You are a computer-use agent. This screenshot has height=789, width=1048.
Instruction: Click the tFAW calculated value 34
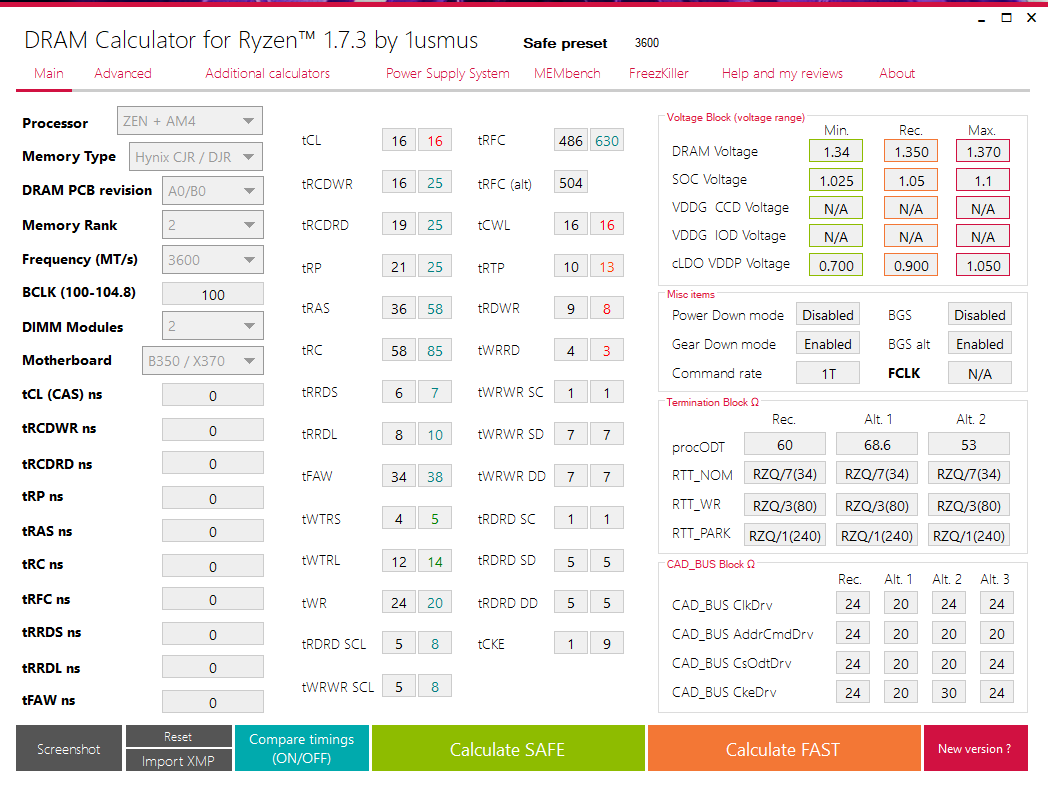click(399, 476)
